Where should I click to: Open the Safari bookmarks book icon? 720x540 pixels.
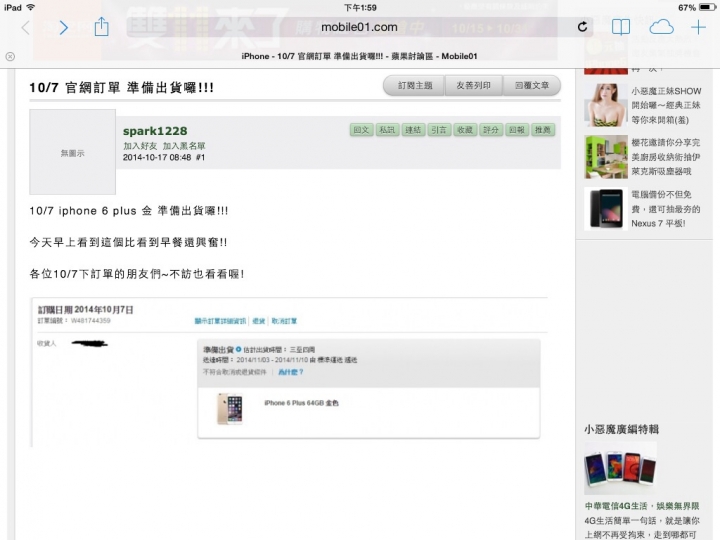pos(621,28)
